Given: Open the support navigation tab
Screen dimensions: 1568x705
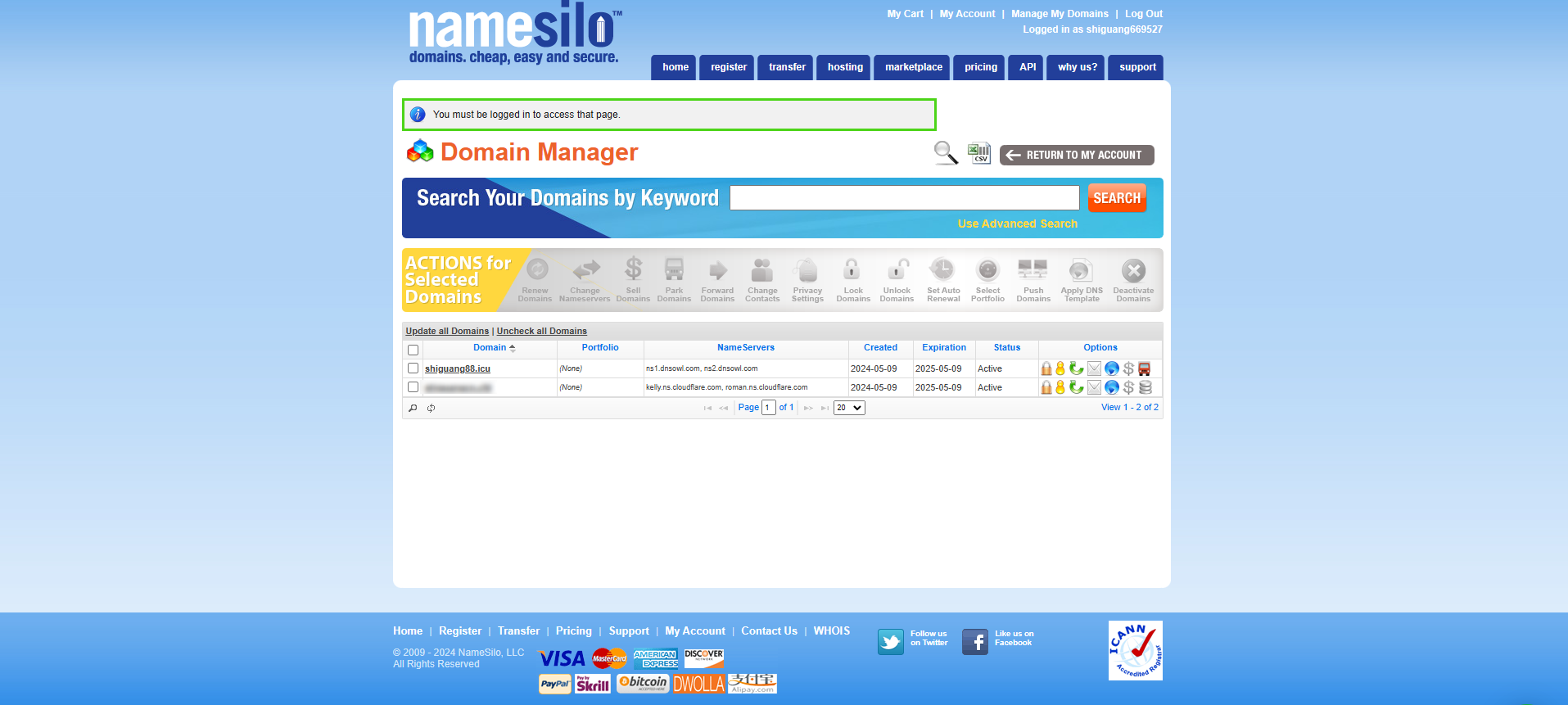Looking at the screenshot, I should tap(1137, 67).
